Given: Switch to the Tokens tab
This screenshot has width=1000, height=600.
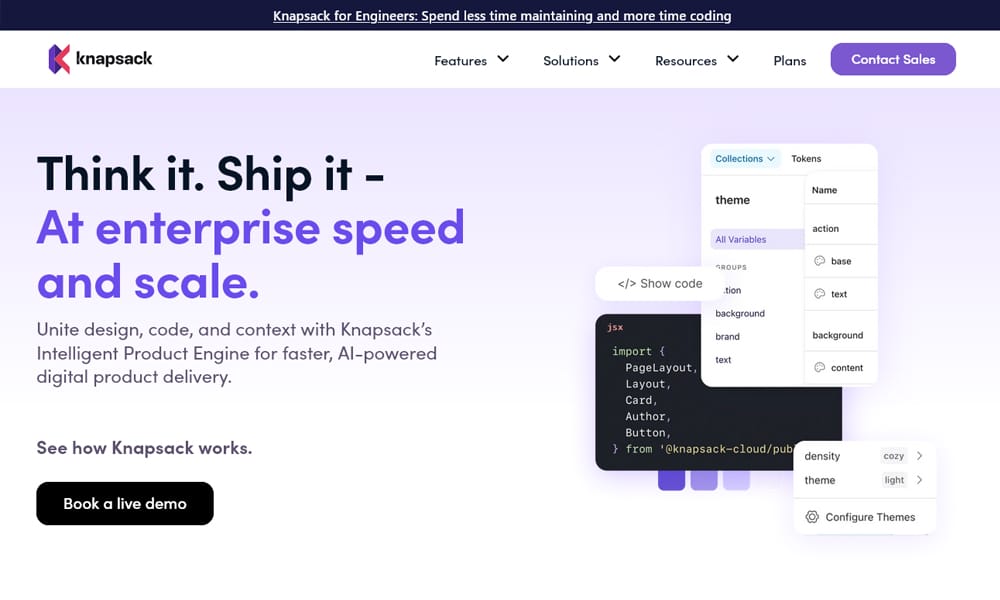Looking at the screenshot, I should pyautogui.click(x=807, y=158).
